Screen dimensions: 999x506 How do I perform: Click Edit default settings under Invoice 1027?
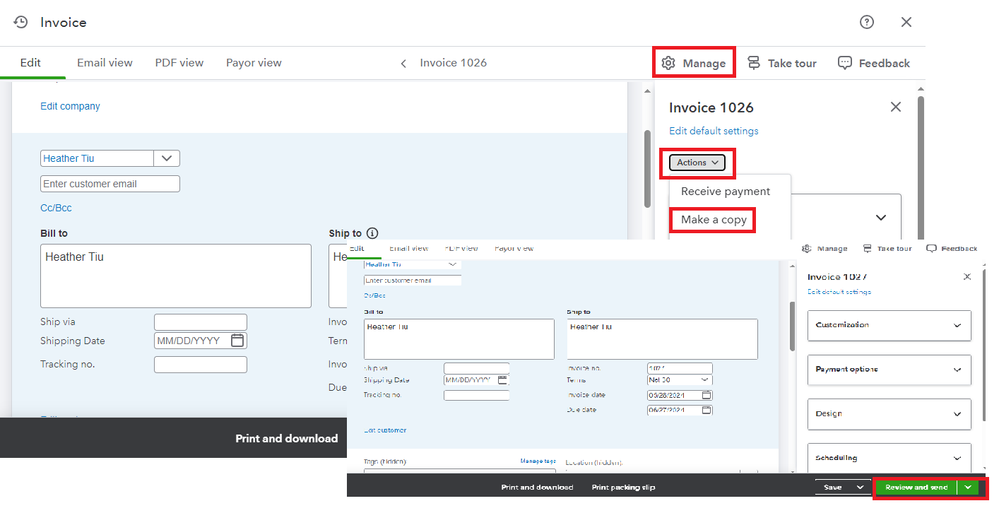pos(839,292)
